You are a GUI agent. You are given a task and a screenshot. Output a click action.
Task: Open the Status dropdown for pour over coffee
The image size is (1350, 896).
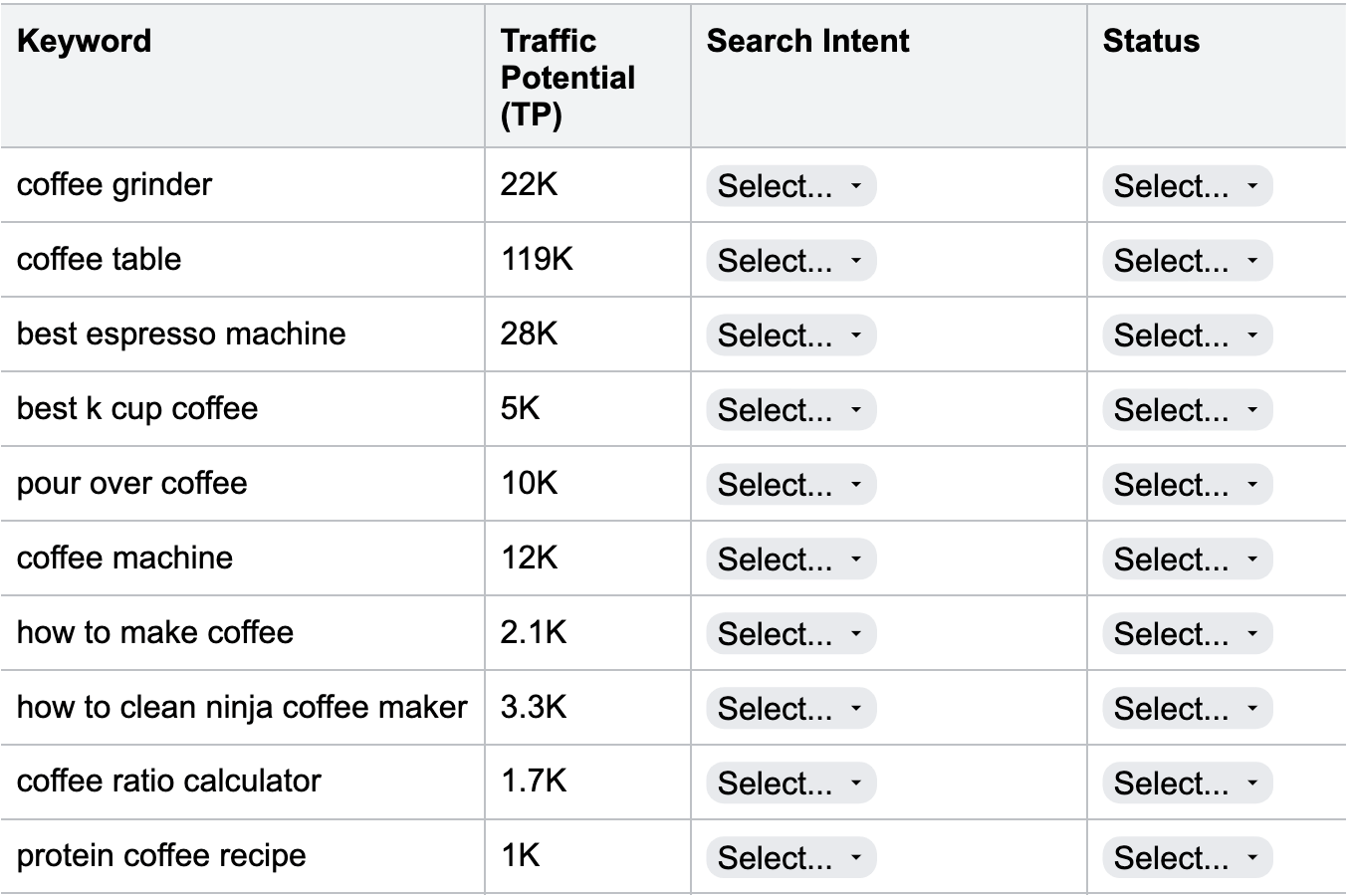point(1187,484)
